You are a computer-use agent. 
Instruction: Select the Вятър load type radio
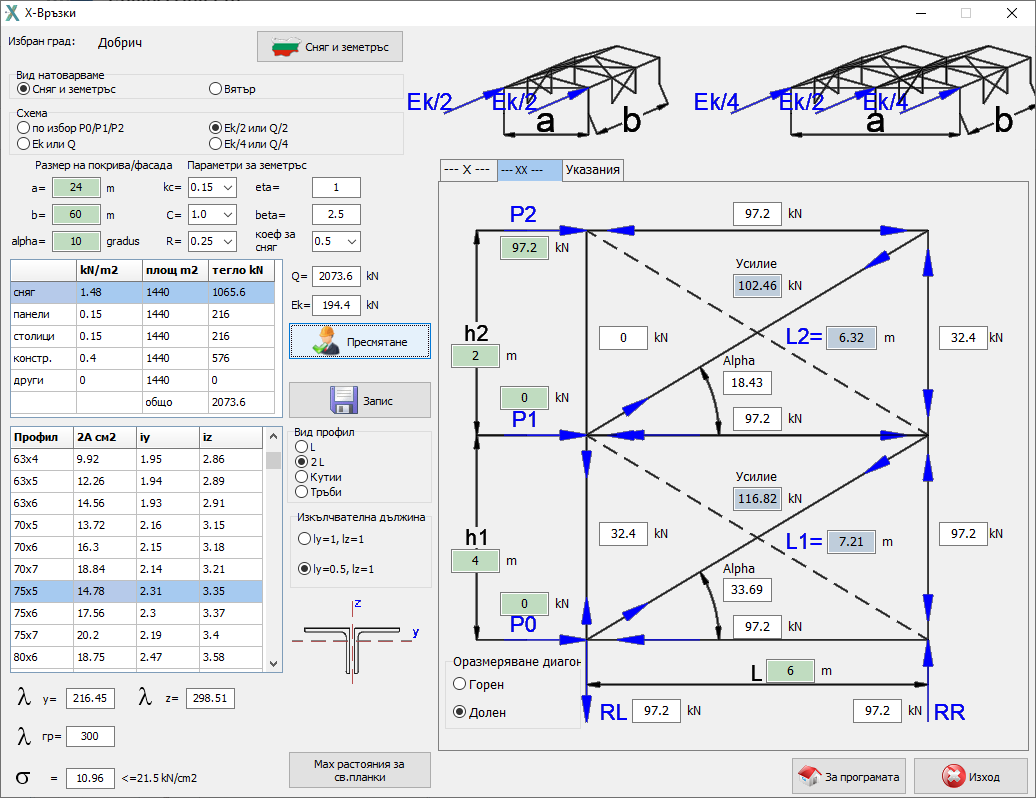point(215,89)
